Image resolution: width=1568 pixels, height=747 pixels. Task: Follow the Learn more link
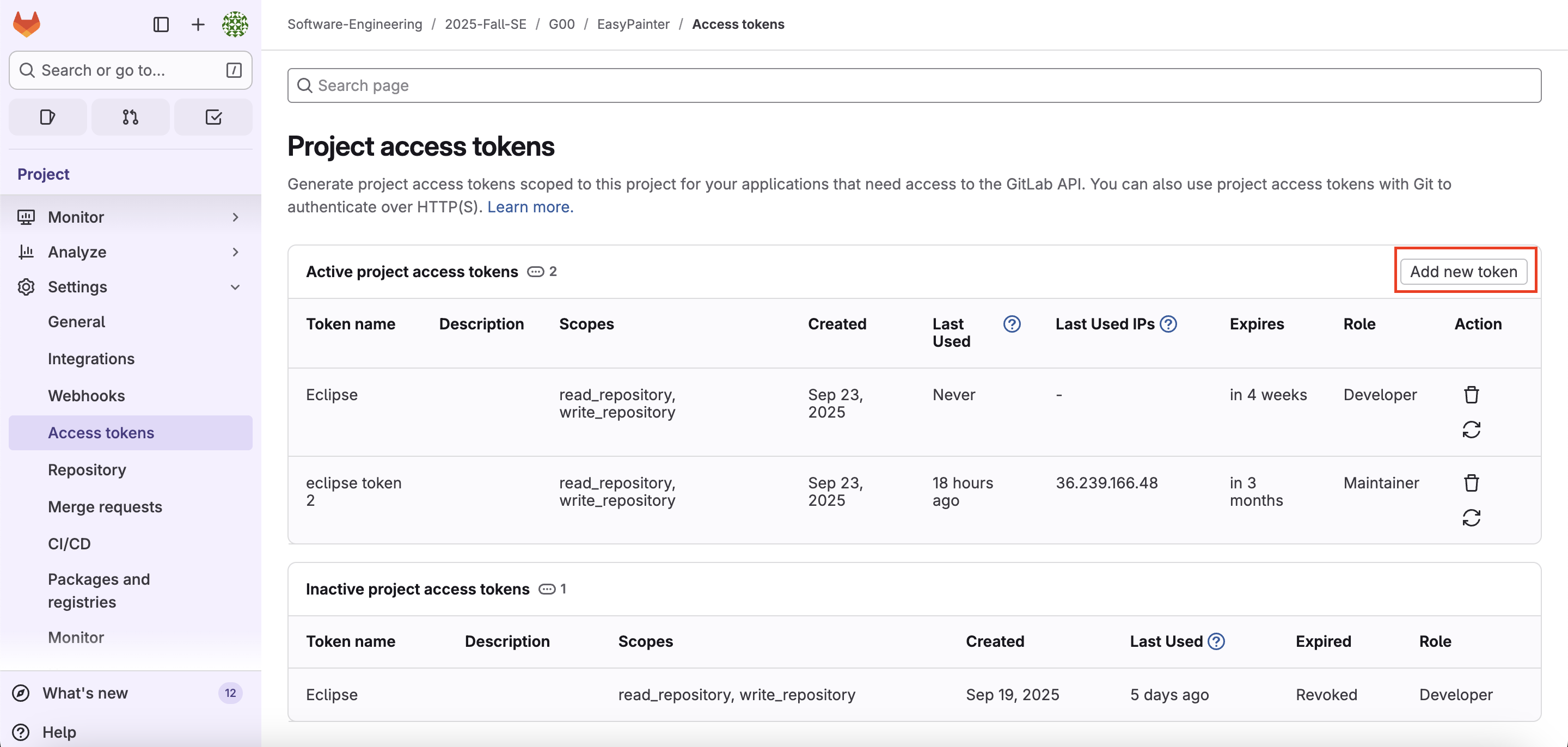click(x=530, y=207)
